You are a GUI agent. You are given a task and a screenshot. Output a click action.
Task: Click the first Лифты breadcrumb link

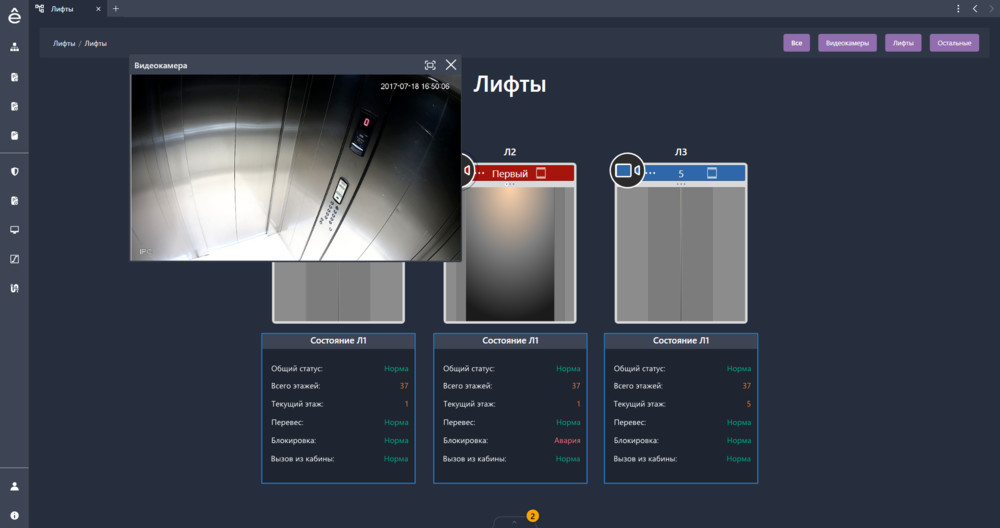click(x=64, y=44)
